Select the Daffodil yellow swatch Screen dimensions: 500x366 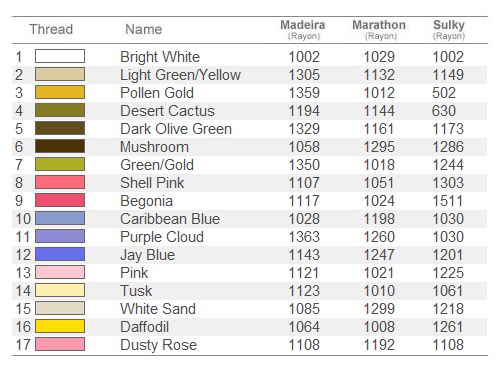[60, 326]
